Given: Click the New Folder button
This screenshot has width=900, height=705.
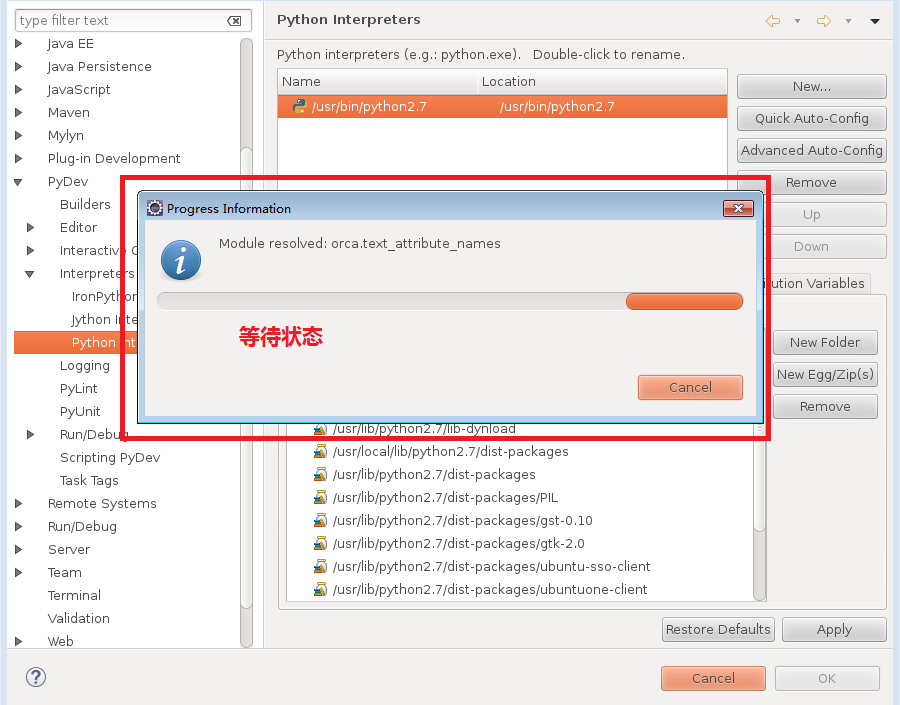Looking at the screenshot, I should pyautogui.click(x=824, y=342).
